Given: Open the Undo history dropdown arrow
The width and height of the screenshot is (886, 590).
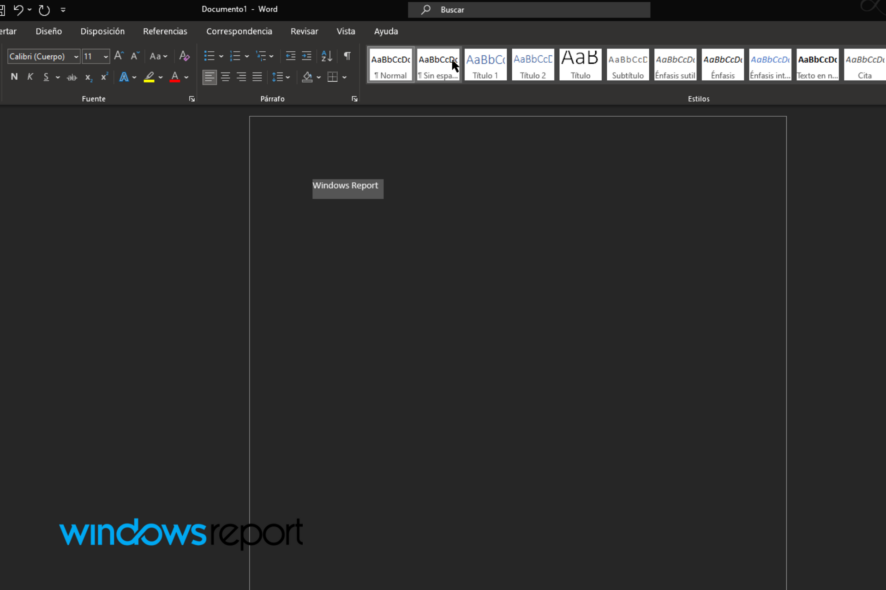Looking at the screenshot, I should (29, 10).
